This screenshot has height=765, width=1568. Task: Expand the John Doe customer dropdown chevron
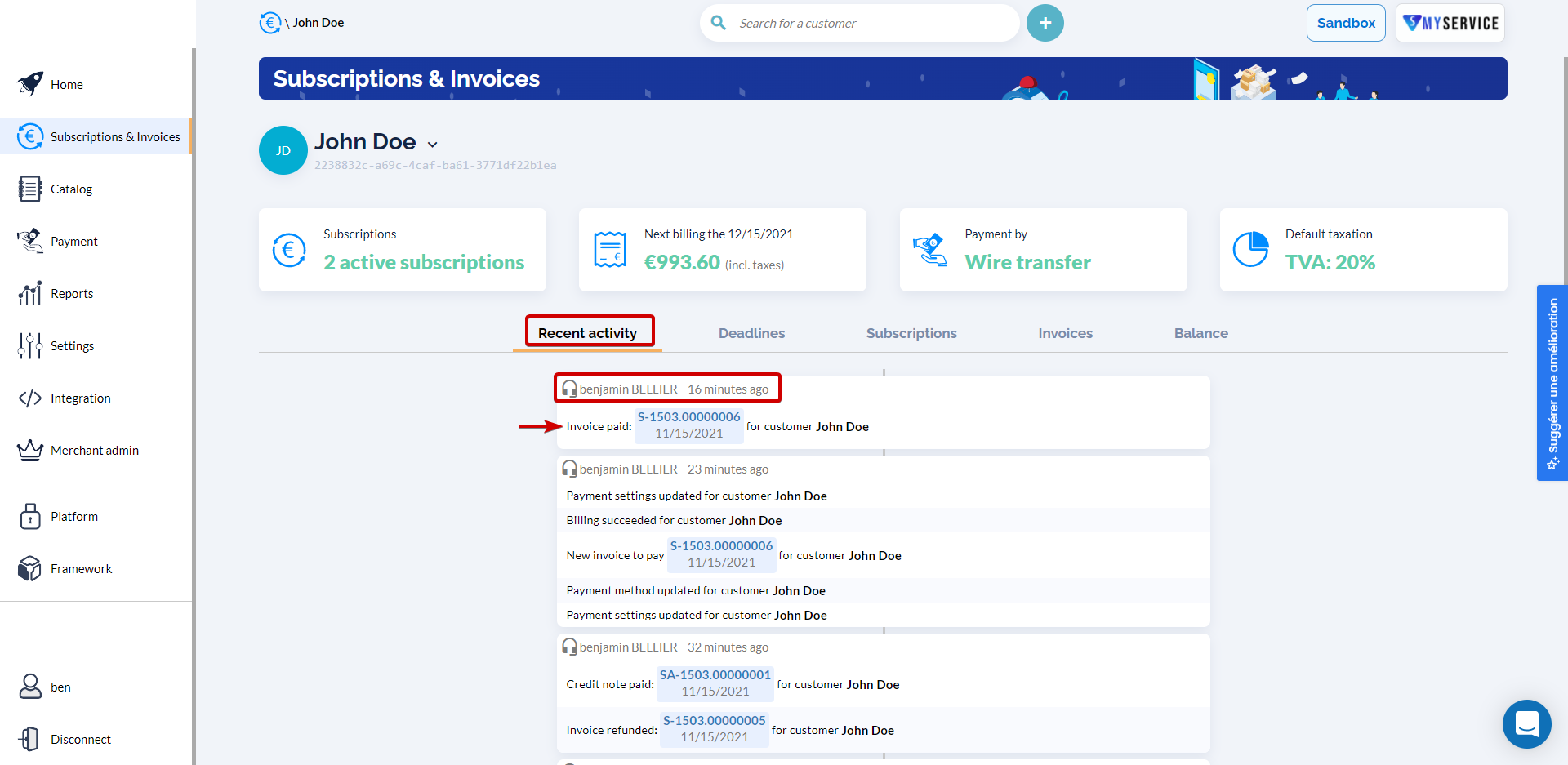pyautogui.click(x=433, y=145)
